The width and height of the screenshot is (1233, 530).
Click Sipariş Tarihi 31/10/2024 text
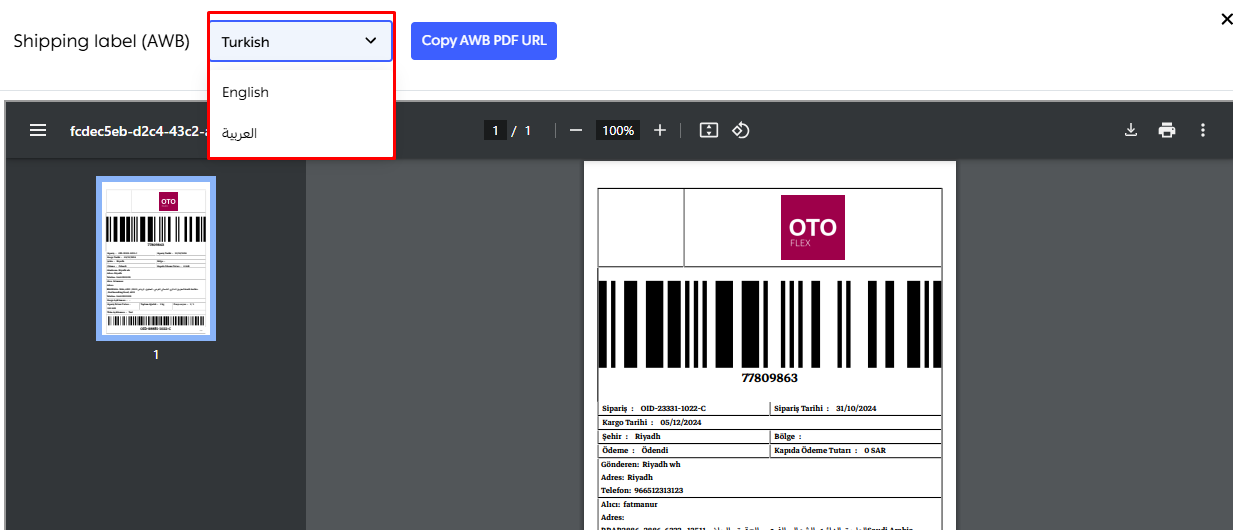(825, 409)
